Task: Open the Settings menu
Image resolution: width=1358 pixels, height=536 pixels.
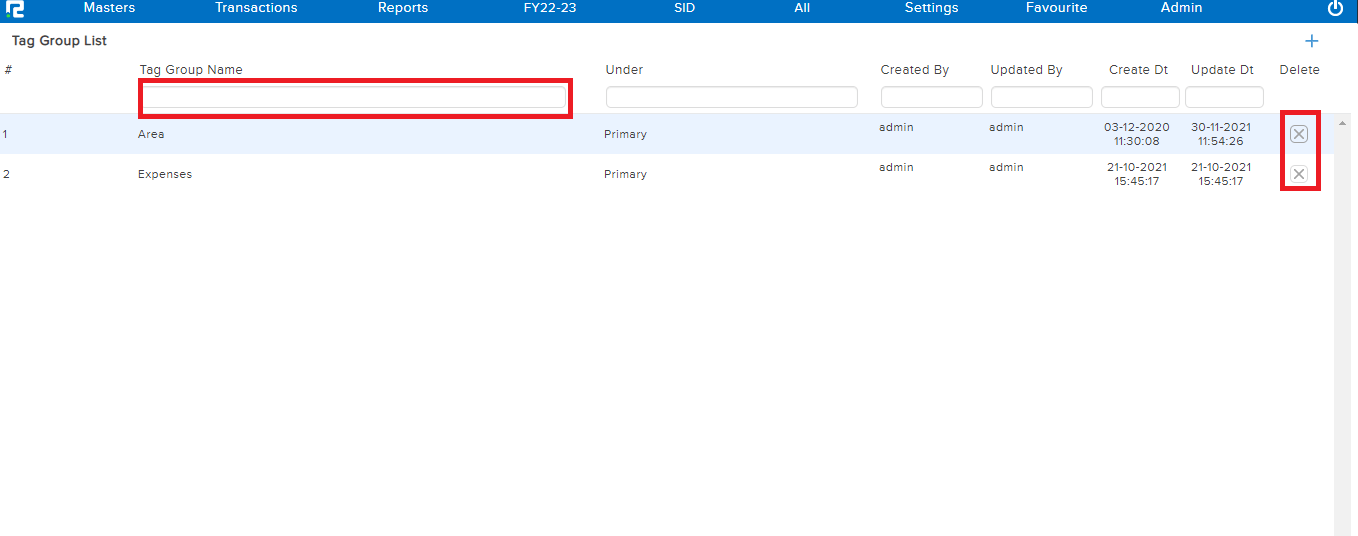Action: (x=931, y=8)
